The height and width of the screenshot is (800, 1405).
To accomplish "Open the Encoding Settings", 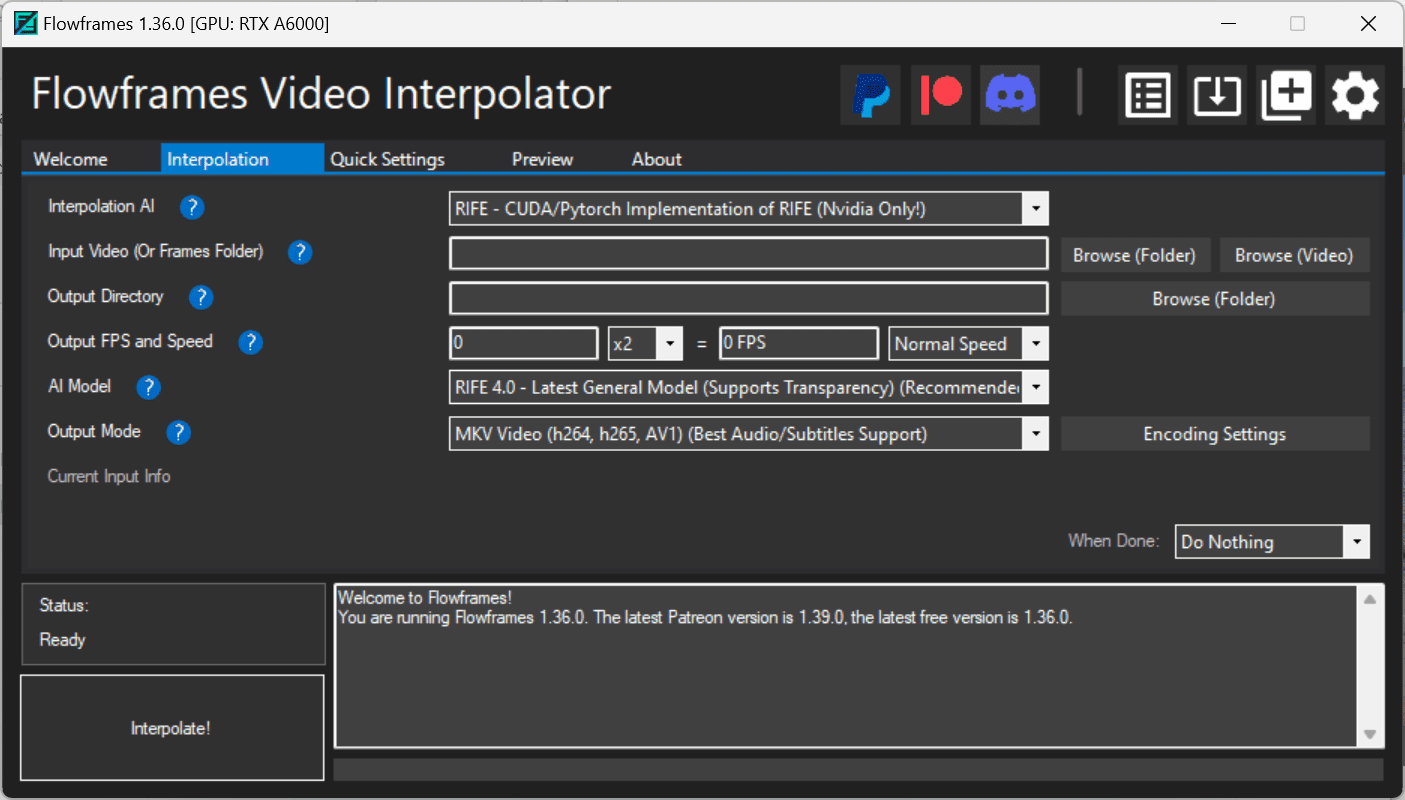I will point(1214,433).
